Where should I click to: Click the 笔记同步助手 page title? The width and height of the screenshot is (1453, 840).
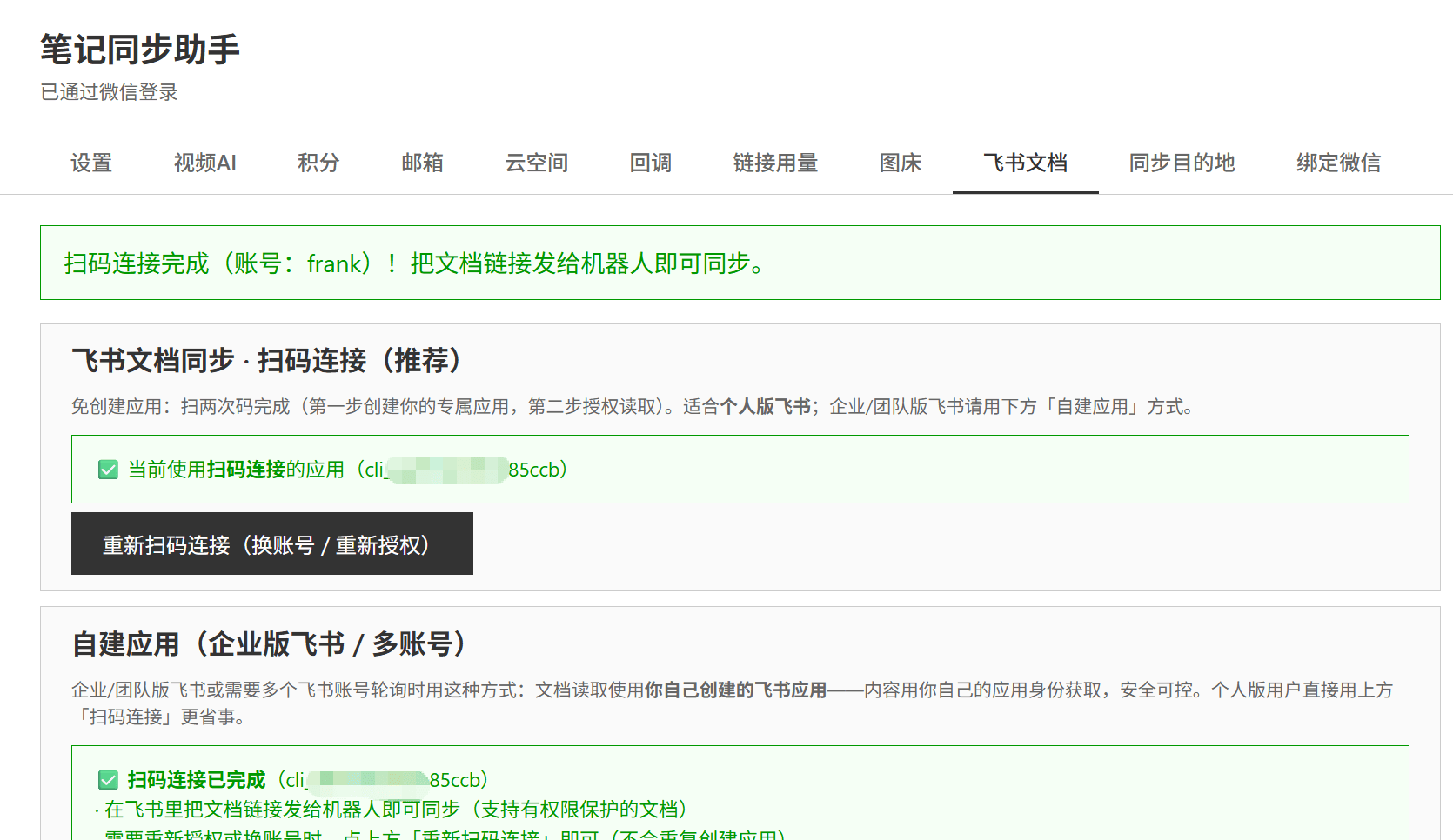pyautogui.click(x=140, y=50)
